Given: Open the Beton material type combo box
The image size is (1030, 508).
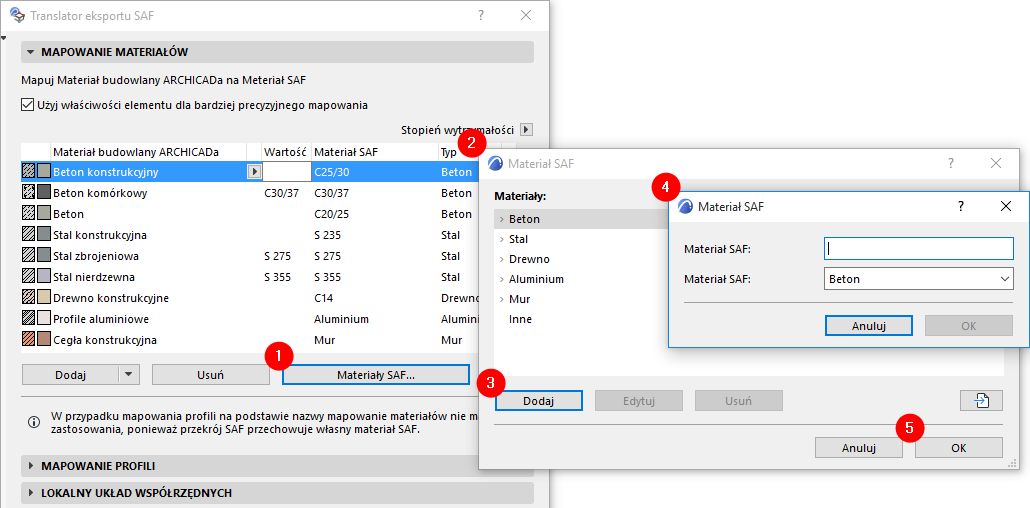Looking at the screenshot, I should pos(918,279).
